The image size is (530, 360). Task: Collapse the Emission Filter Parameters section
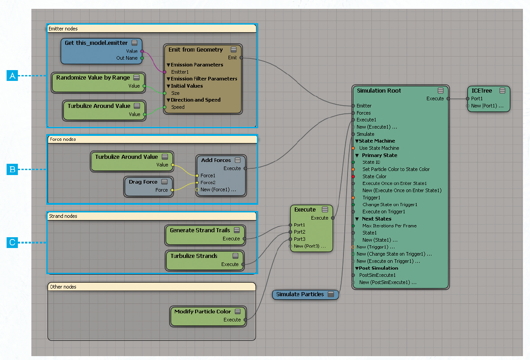pyautogui.click(x=168, y=79)
